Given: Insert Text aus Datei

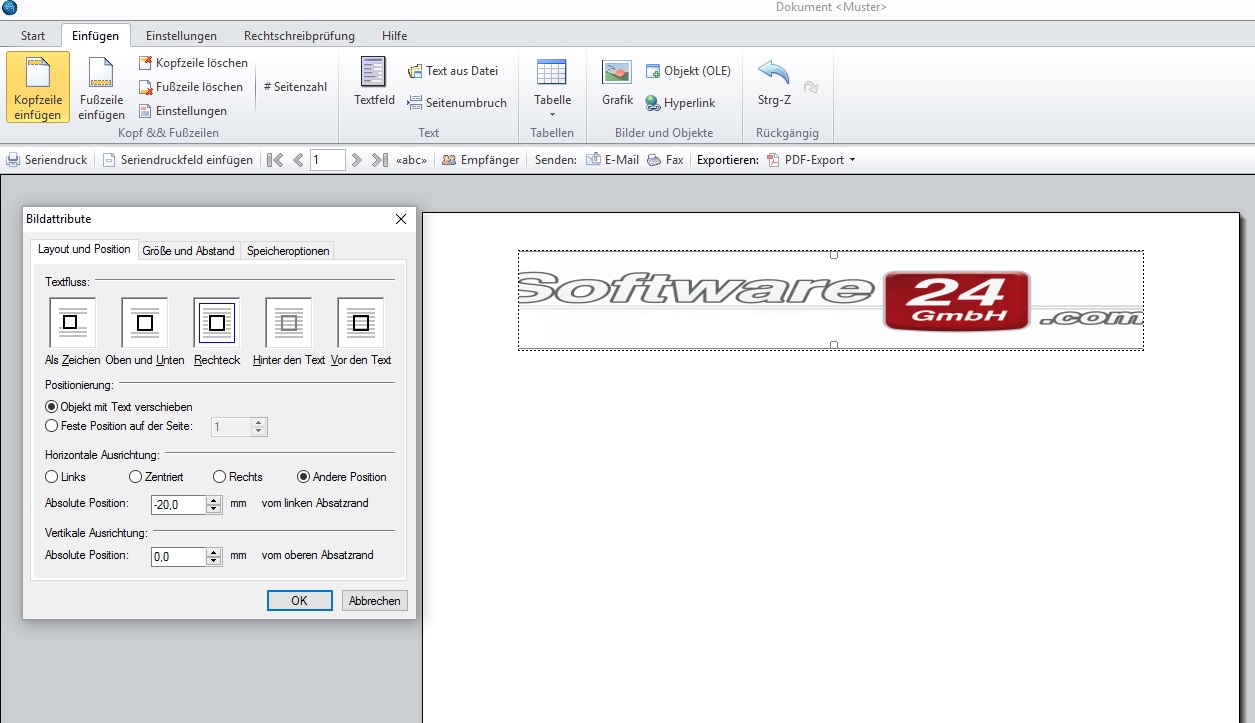Looking at the screenshot, I should tap(453, 71).
